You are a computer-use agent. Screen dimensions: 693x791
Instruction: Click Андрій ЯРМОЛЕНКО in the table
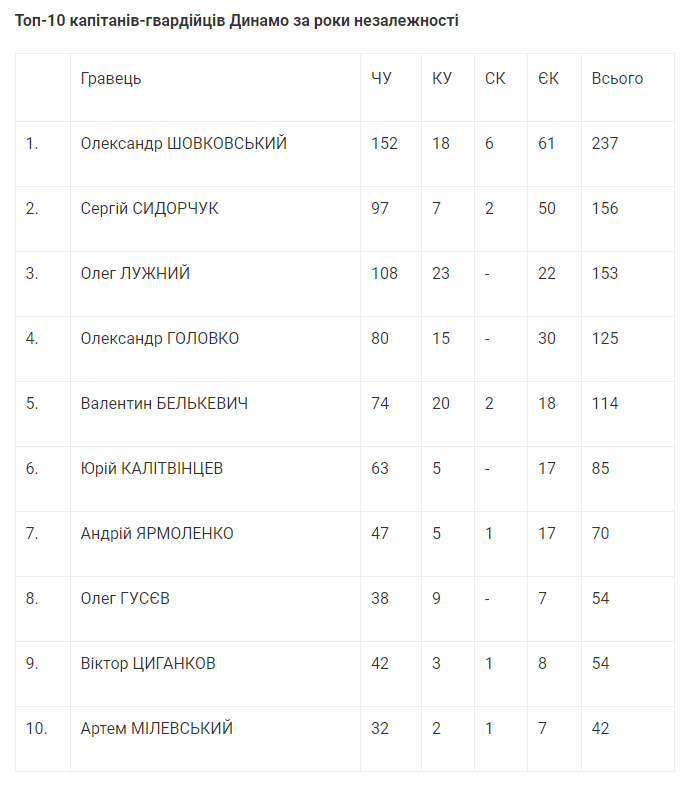(157, 534)
